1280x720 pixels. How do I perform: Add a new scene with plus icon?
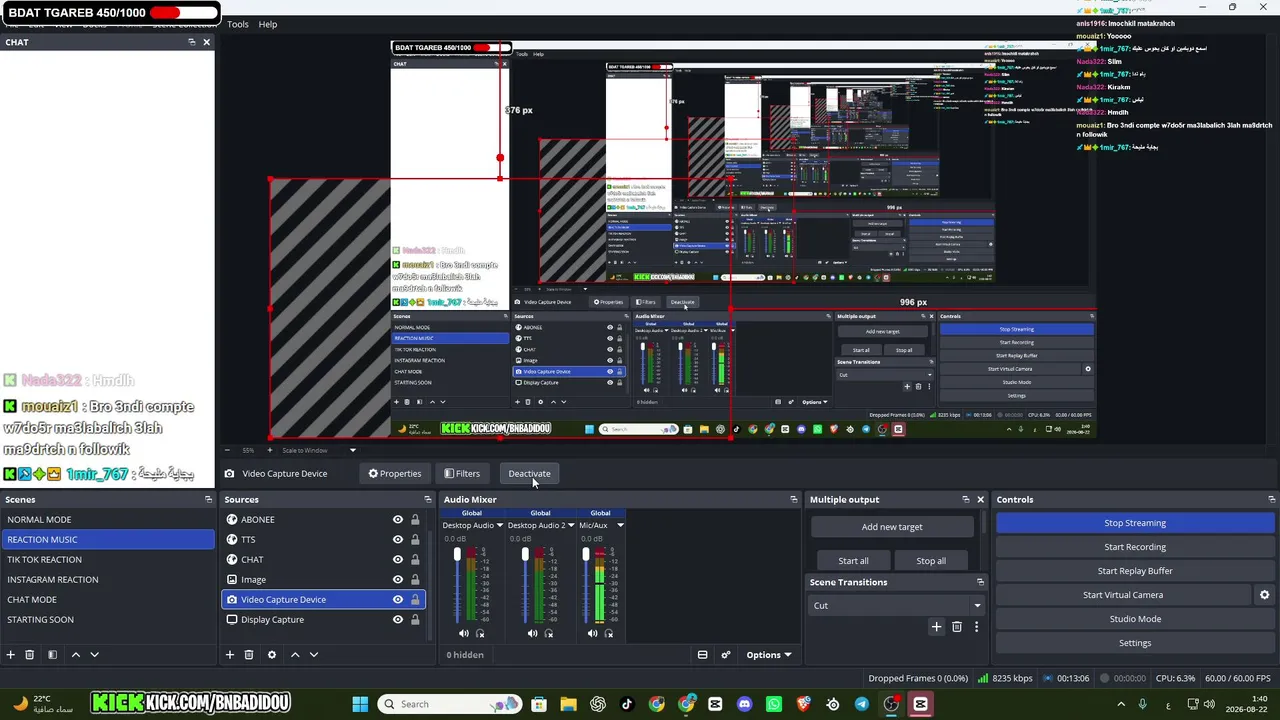coord(11,655)
